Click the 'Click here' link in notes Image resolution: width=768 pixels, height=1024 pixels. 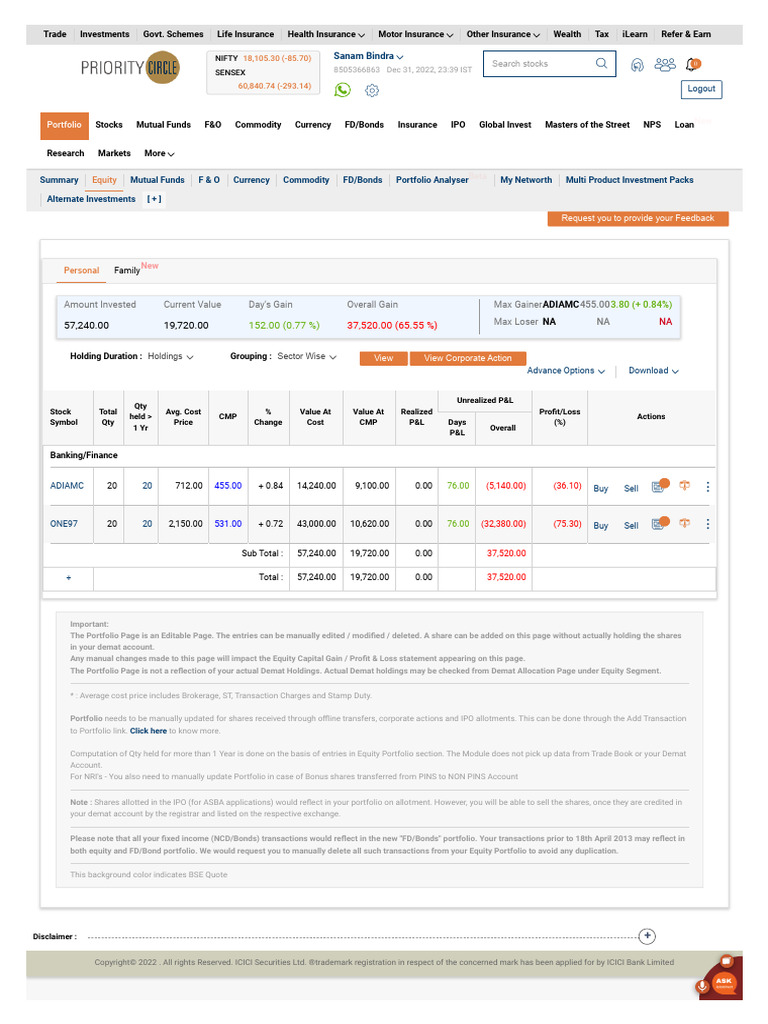pyautogui.click(x=148, y=731)
